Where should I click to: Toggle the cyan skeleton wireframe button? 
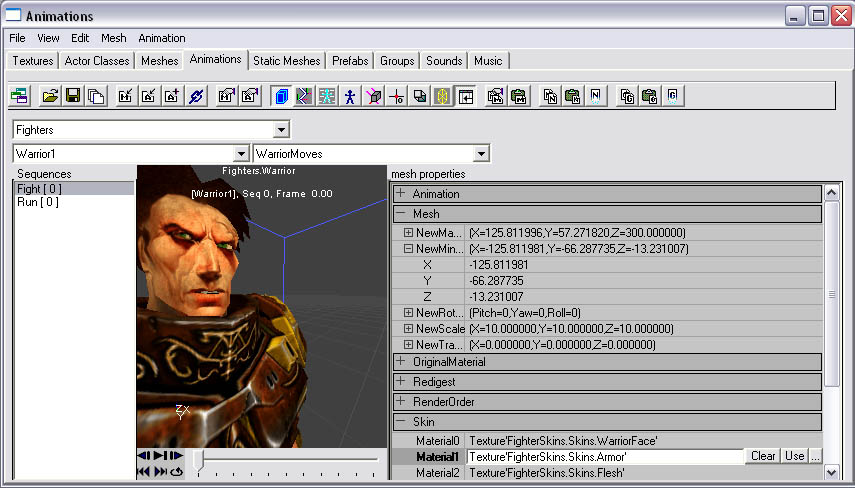pyautogui.click(x=327, y=96)
